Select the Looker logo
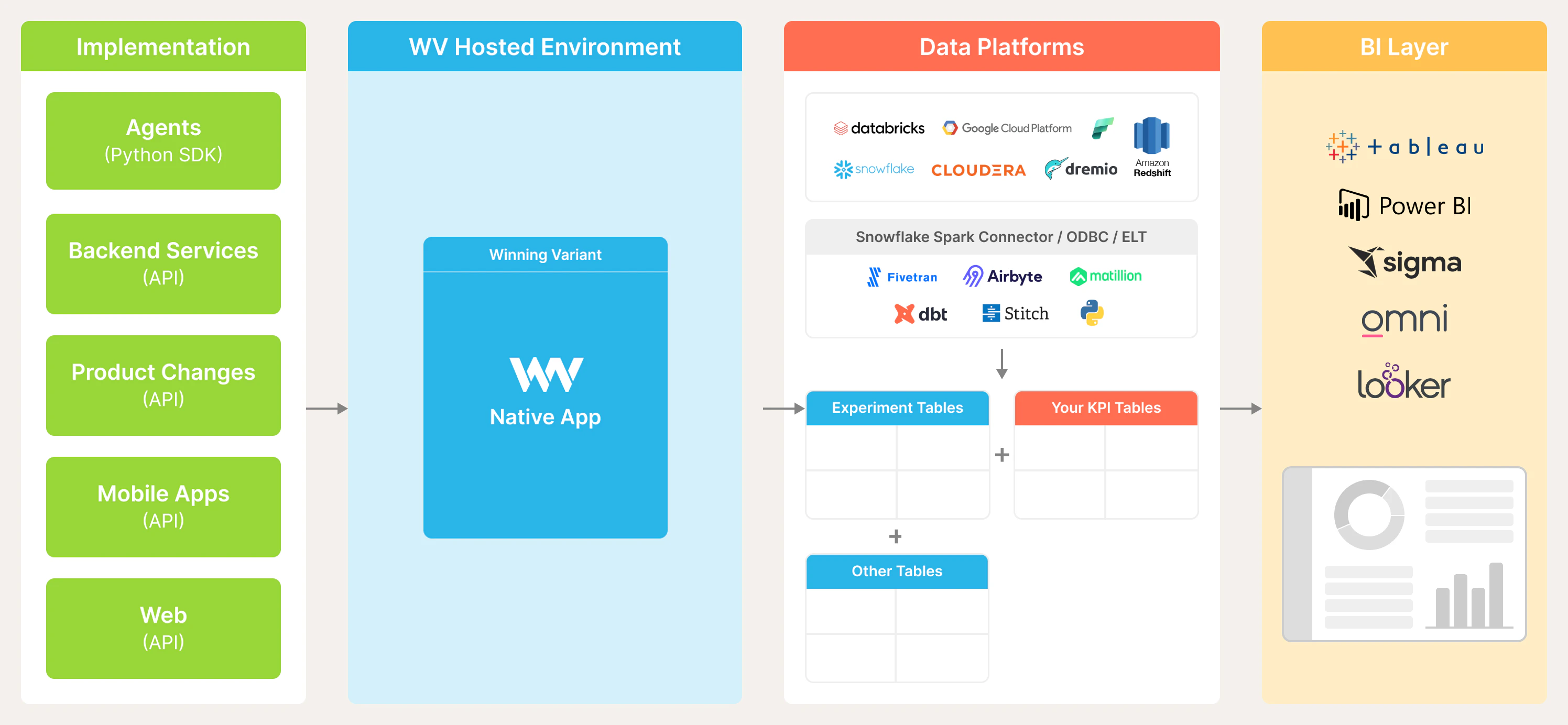Image resolution: width=1568 pixels, height=725 pixels. 1403,381
